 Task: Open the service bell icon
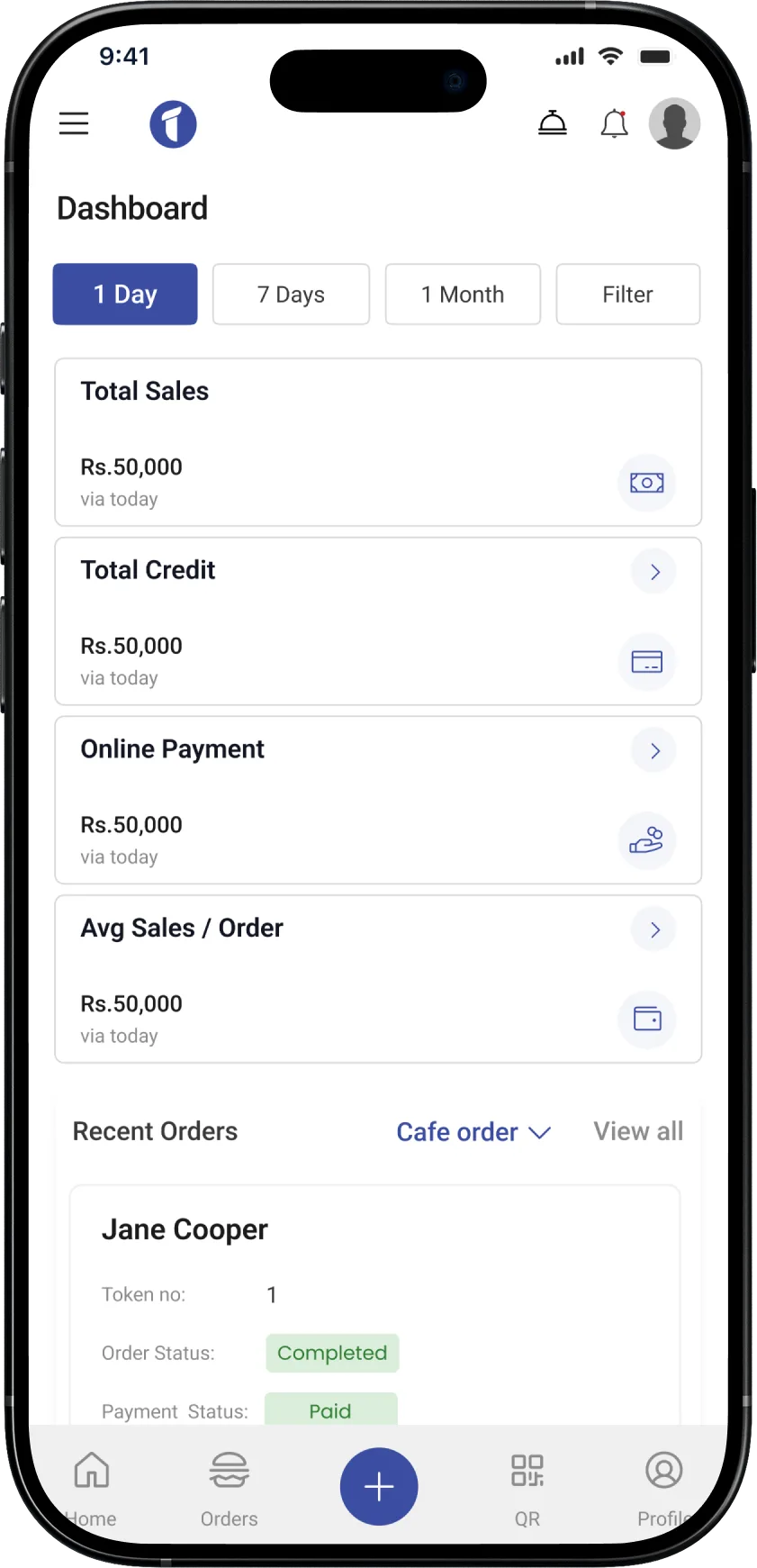pos(553,123)
